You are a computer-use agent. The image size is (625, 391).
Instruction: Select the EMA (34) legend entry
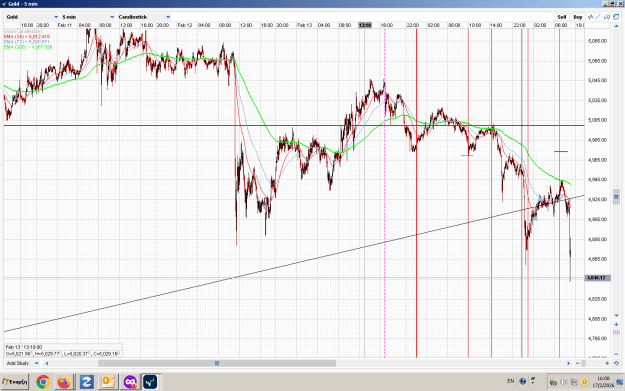[x=27, y=36]
